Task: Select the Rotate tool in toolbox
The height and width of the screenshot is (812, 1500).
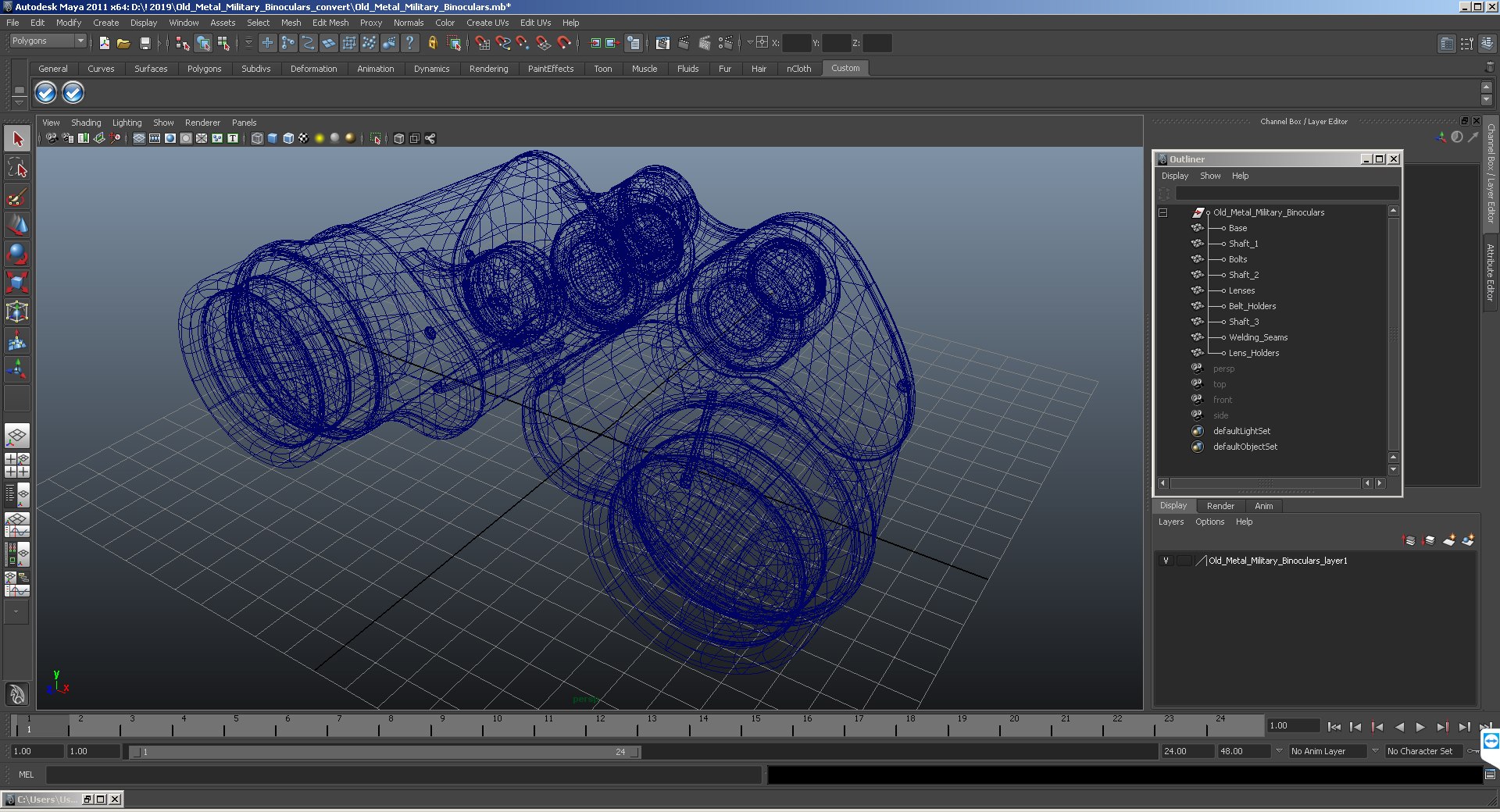Action: pos(17,254)
